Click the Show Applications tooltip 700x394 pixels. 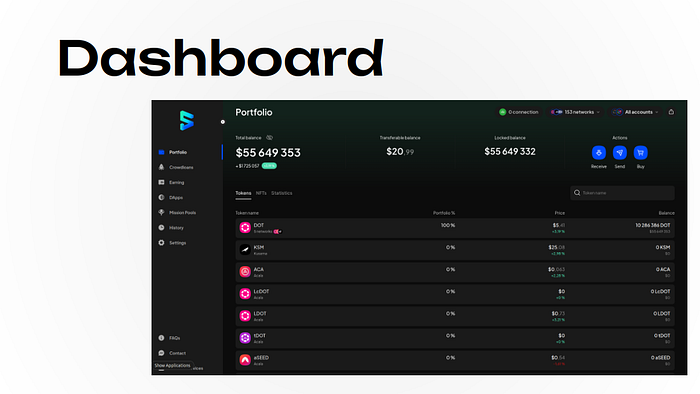(x=172, y=365)
